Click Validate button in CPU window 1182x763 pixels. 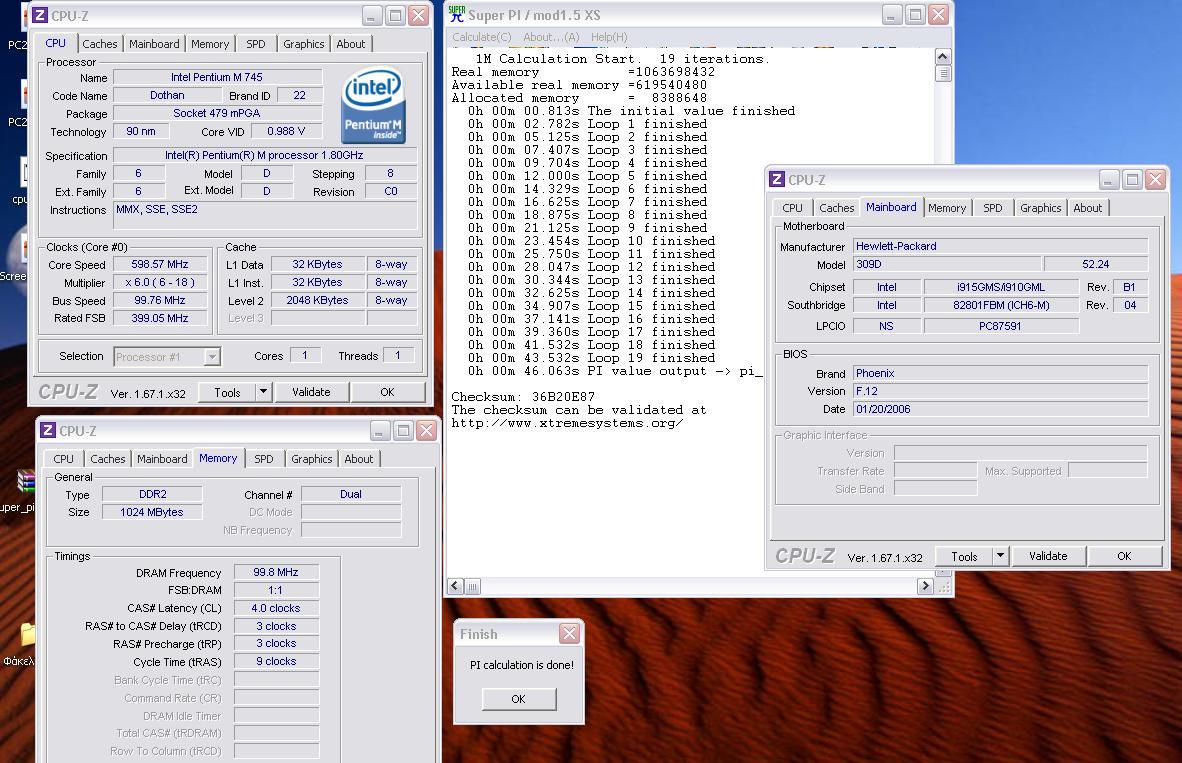(x=311, y=392)
